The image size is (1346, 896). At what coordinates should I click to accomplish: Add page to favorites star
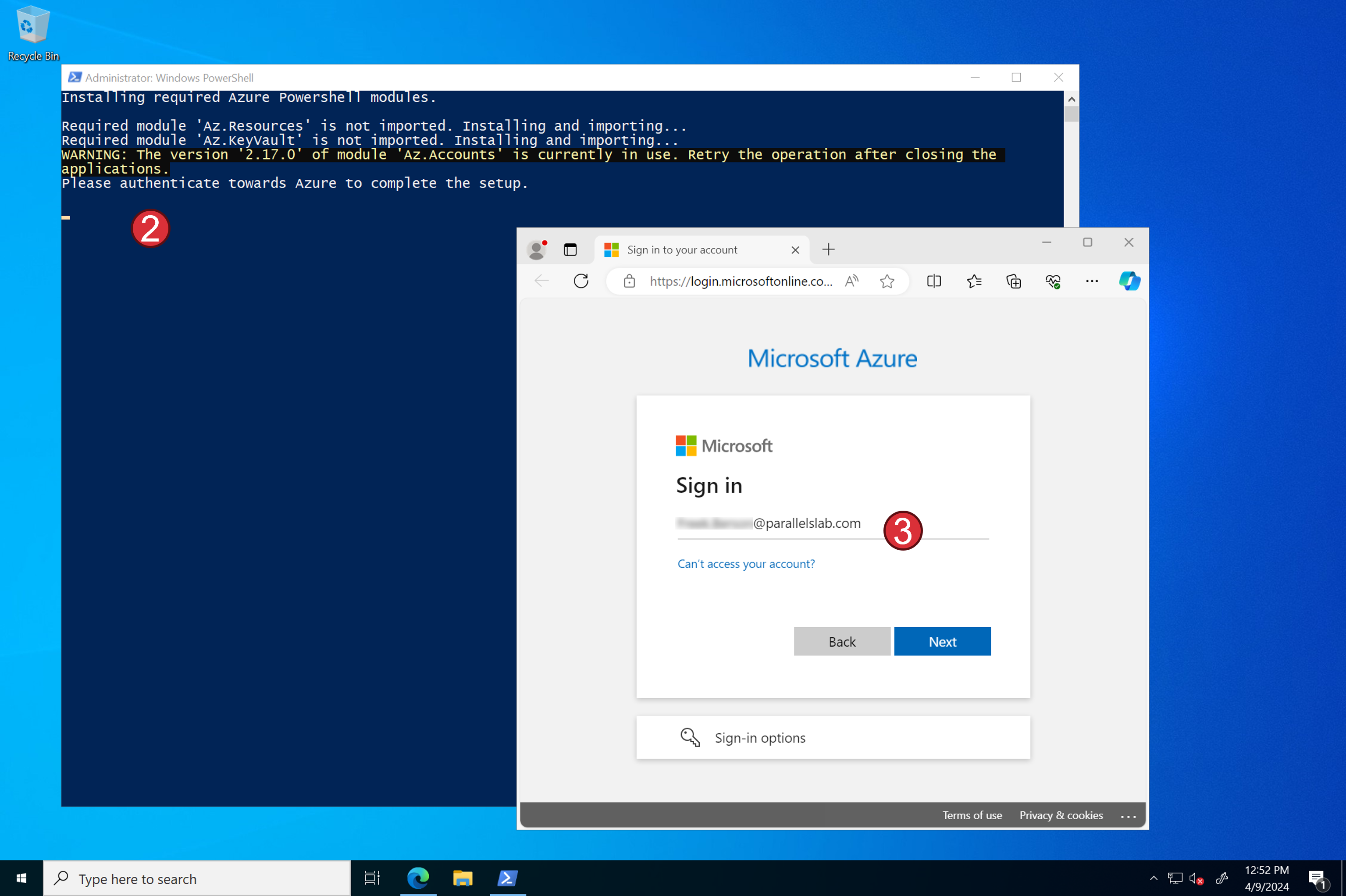pyautogui.click(x=887, y=281)
